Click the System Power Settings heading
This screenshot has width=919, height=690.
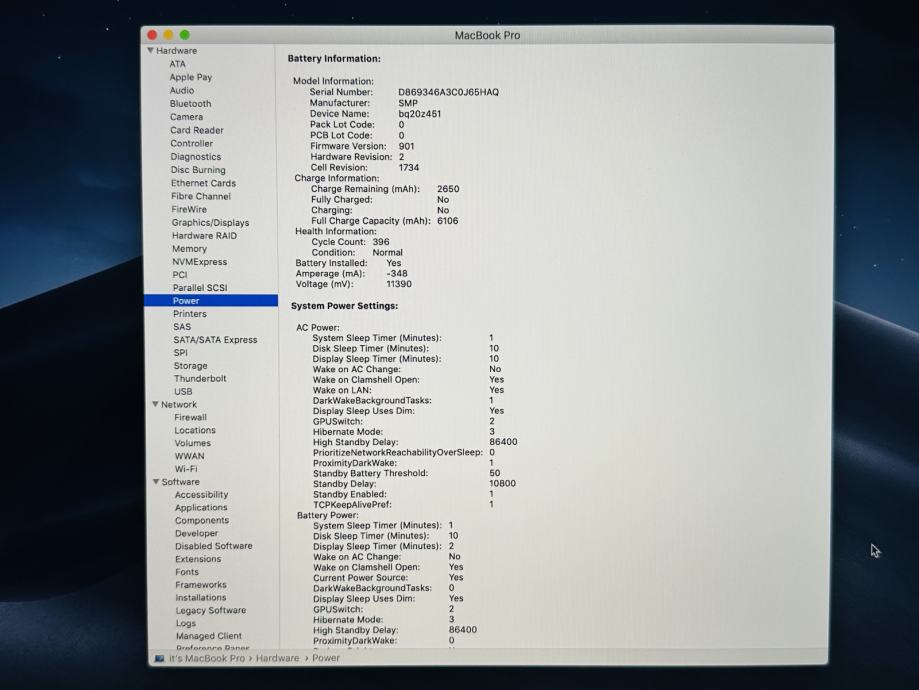point(345,306)
